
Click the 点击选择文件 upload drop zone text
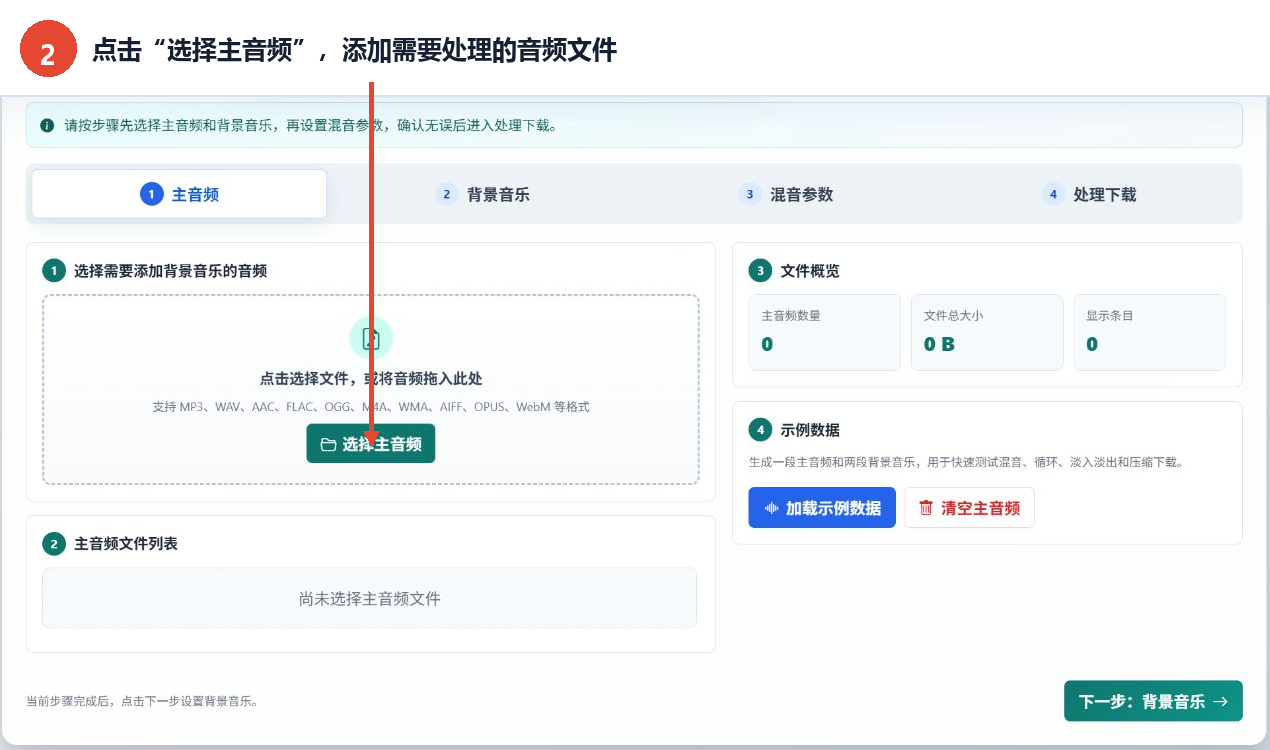(371, 379)
